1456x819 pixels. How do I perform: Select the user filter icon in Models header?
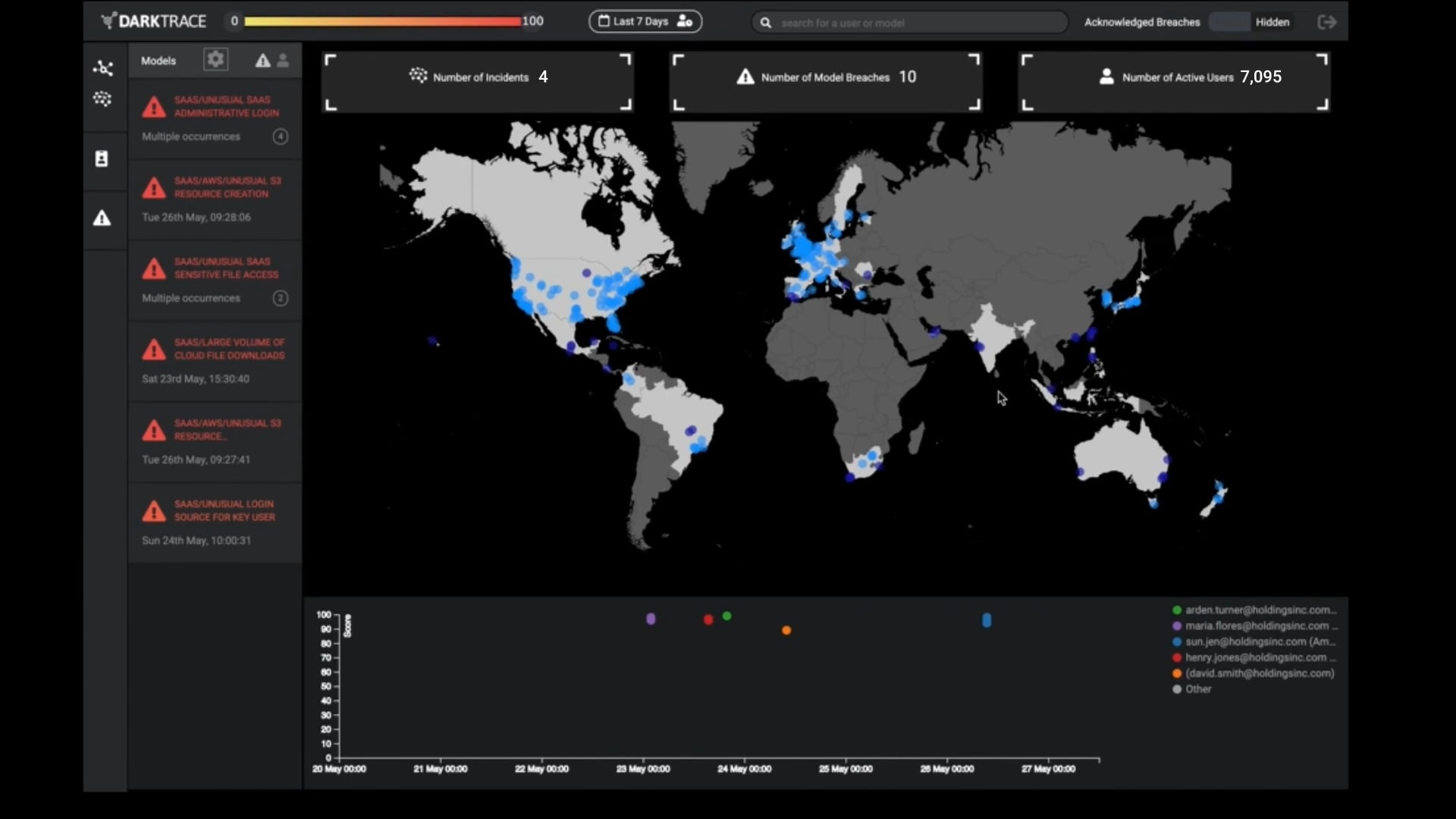click(x=283, y=60)
